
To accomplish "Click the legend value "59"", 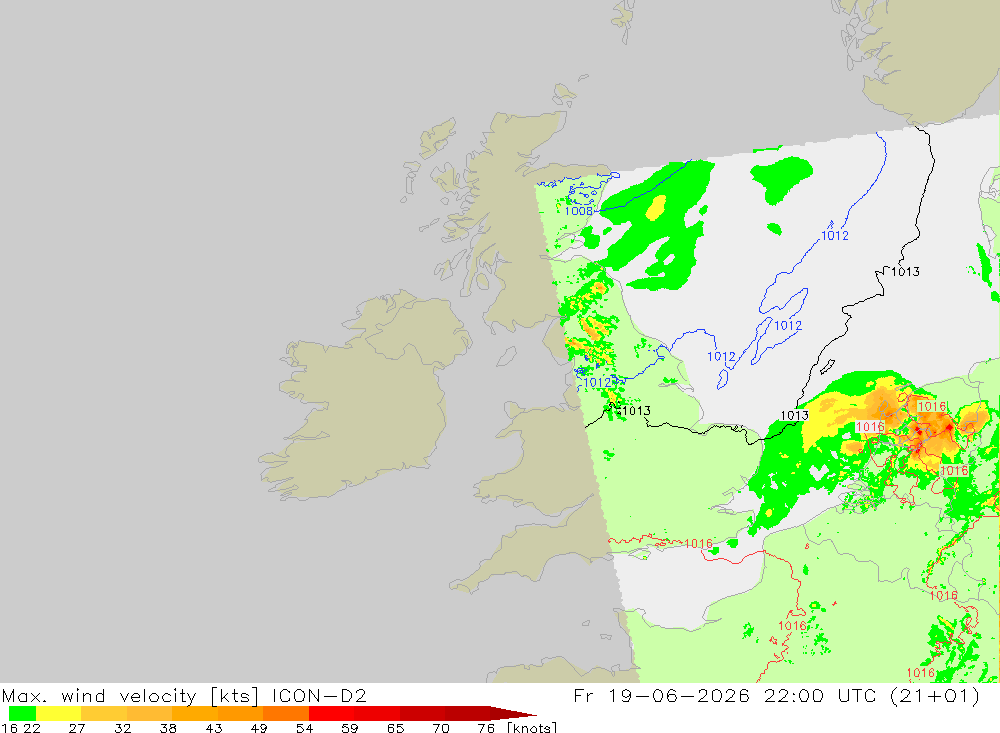I will click(349, 728).
